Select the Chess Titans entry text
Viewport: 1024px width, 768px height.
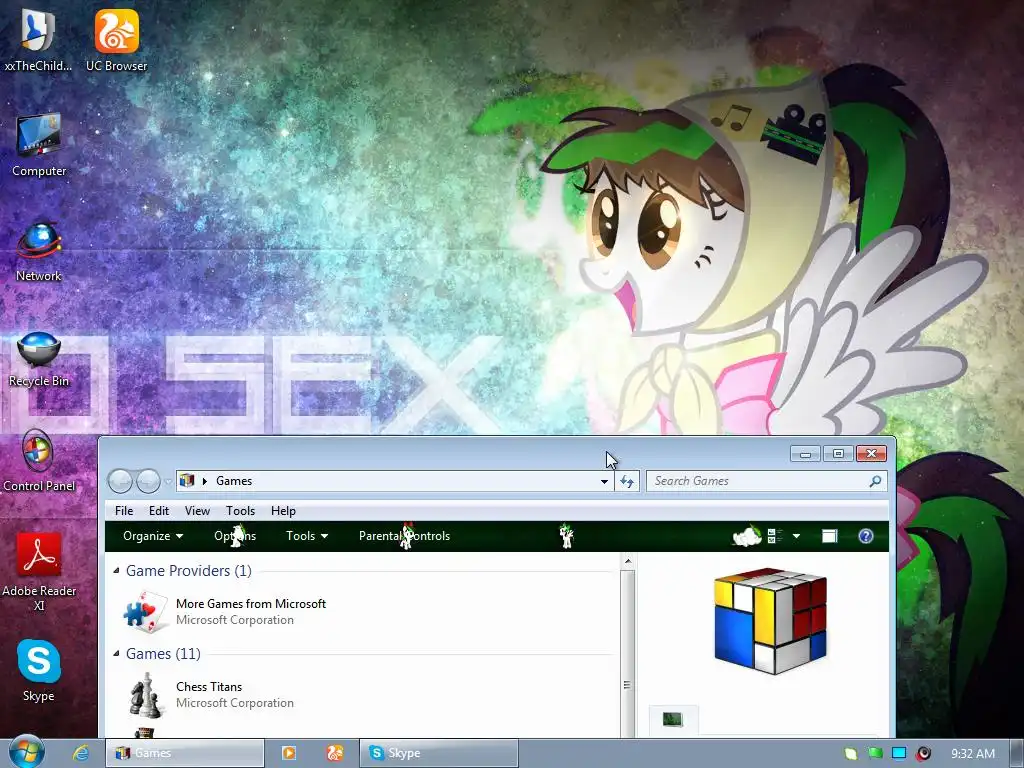(x=209, y=687)
